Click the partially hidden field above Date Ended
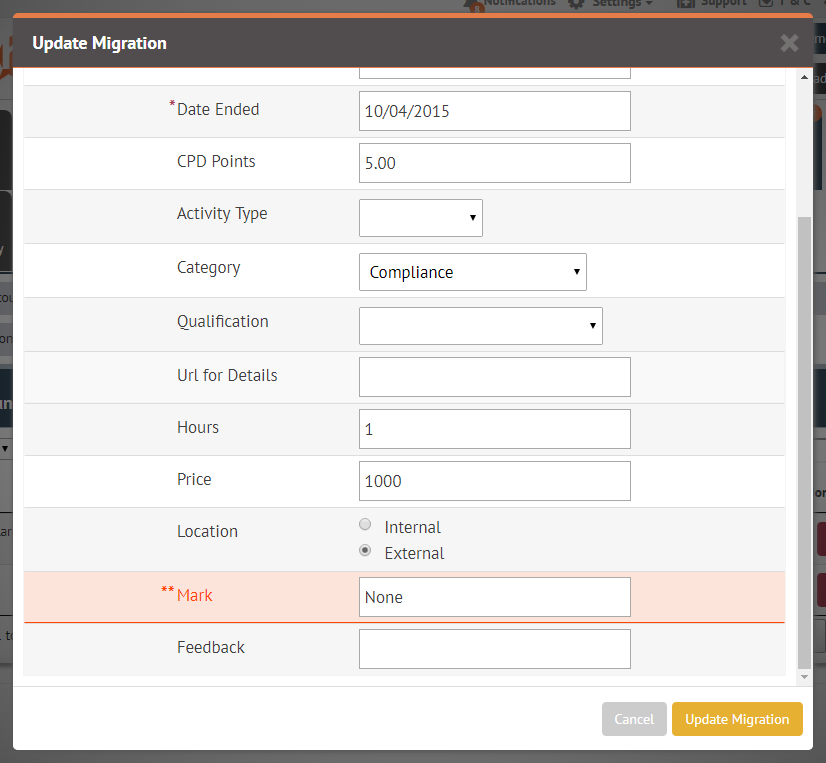The height and width of the screenshot is (763, 826). [495, 73]
